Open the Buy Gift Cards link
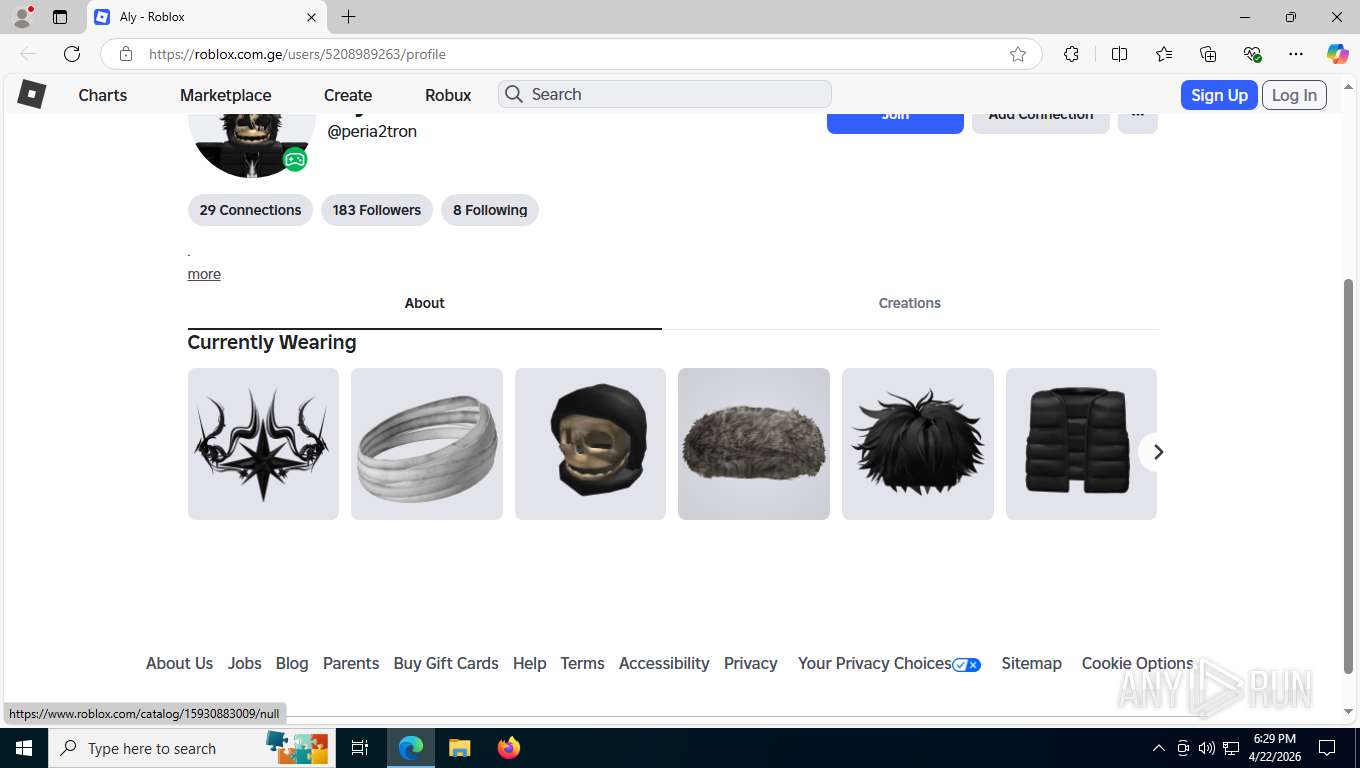The height and width of the screenshot is (768, 1360). (x=446, y=663)
